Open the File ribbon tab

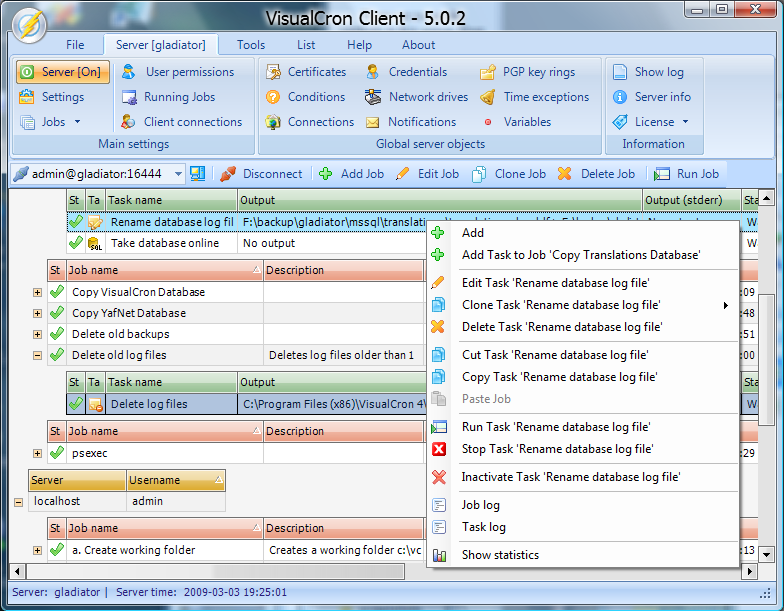tap(75, 44)
